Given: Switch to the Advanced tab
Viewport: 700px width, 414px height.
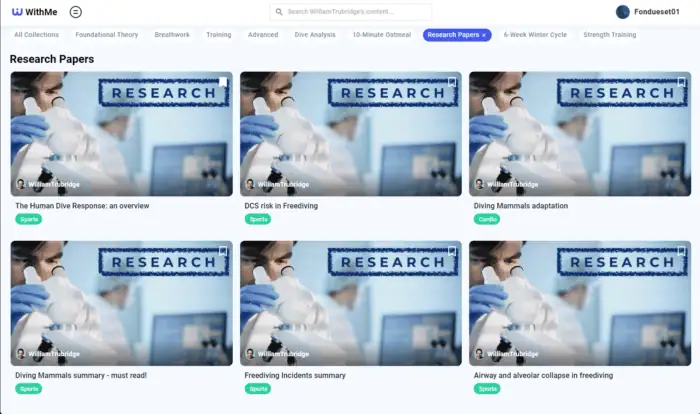Looking at the screenshot, I should (x=263, y=35).
